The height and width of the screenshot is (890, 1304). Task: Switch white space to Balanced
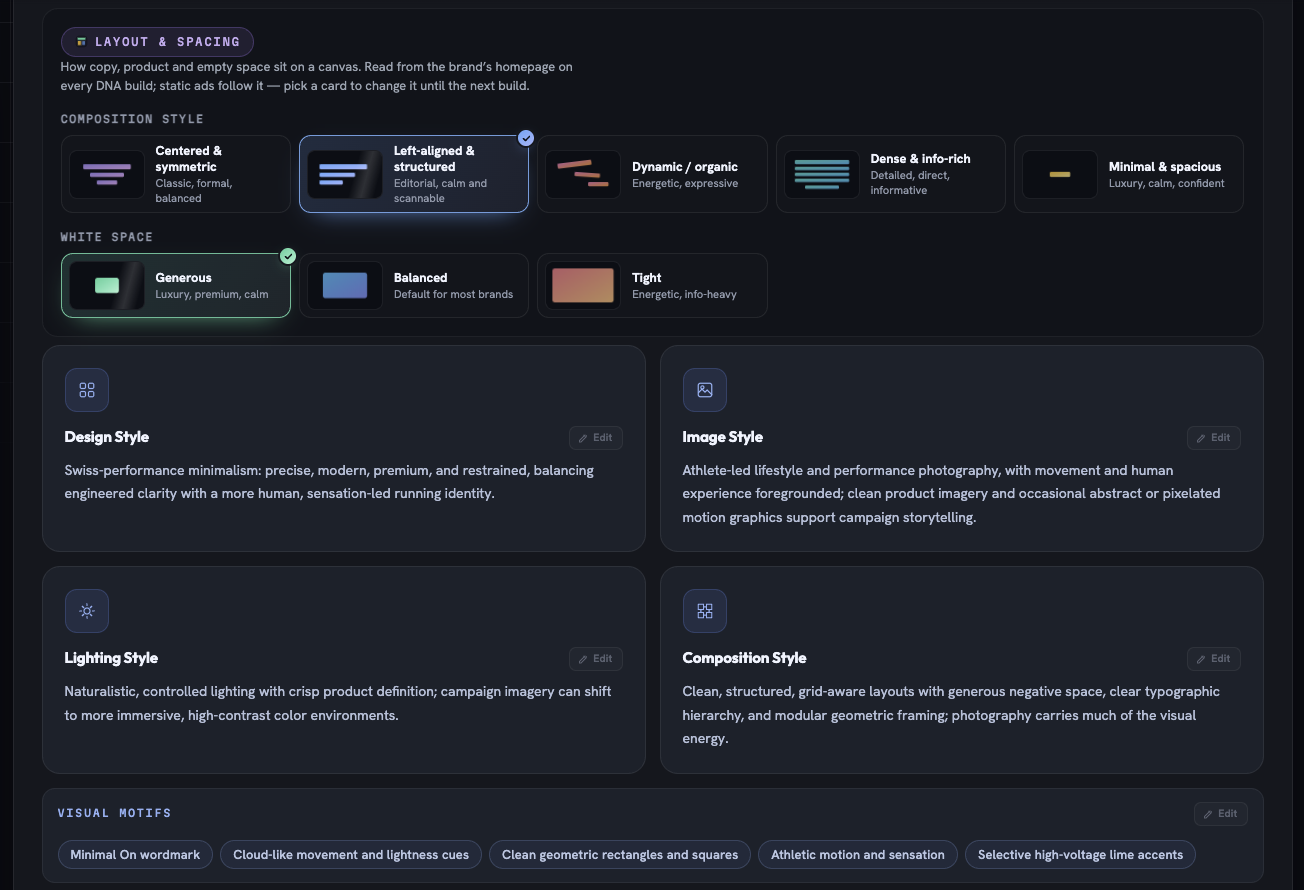point(414,285)
